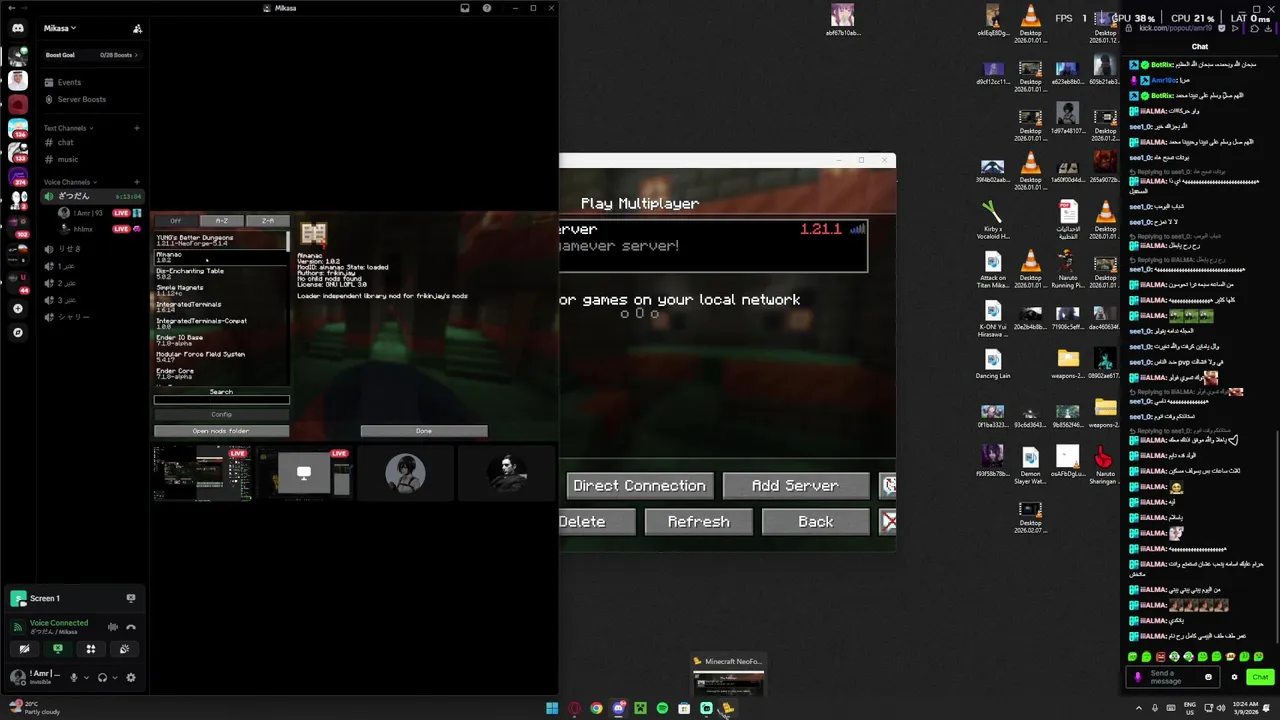Click Spotify icon in Windows taskbar

(x=662, y=708)
